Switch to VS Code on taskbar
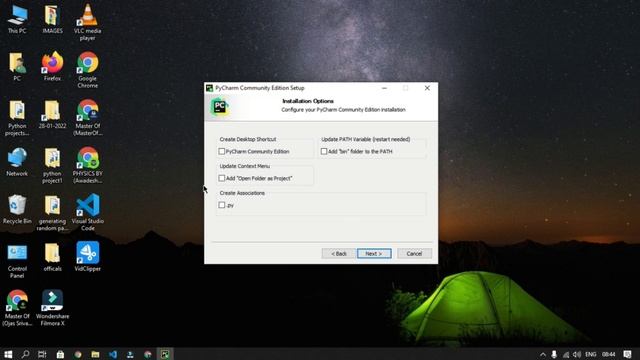 [x=113, y=354]
